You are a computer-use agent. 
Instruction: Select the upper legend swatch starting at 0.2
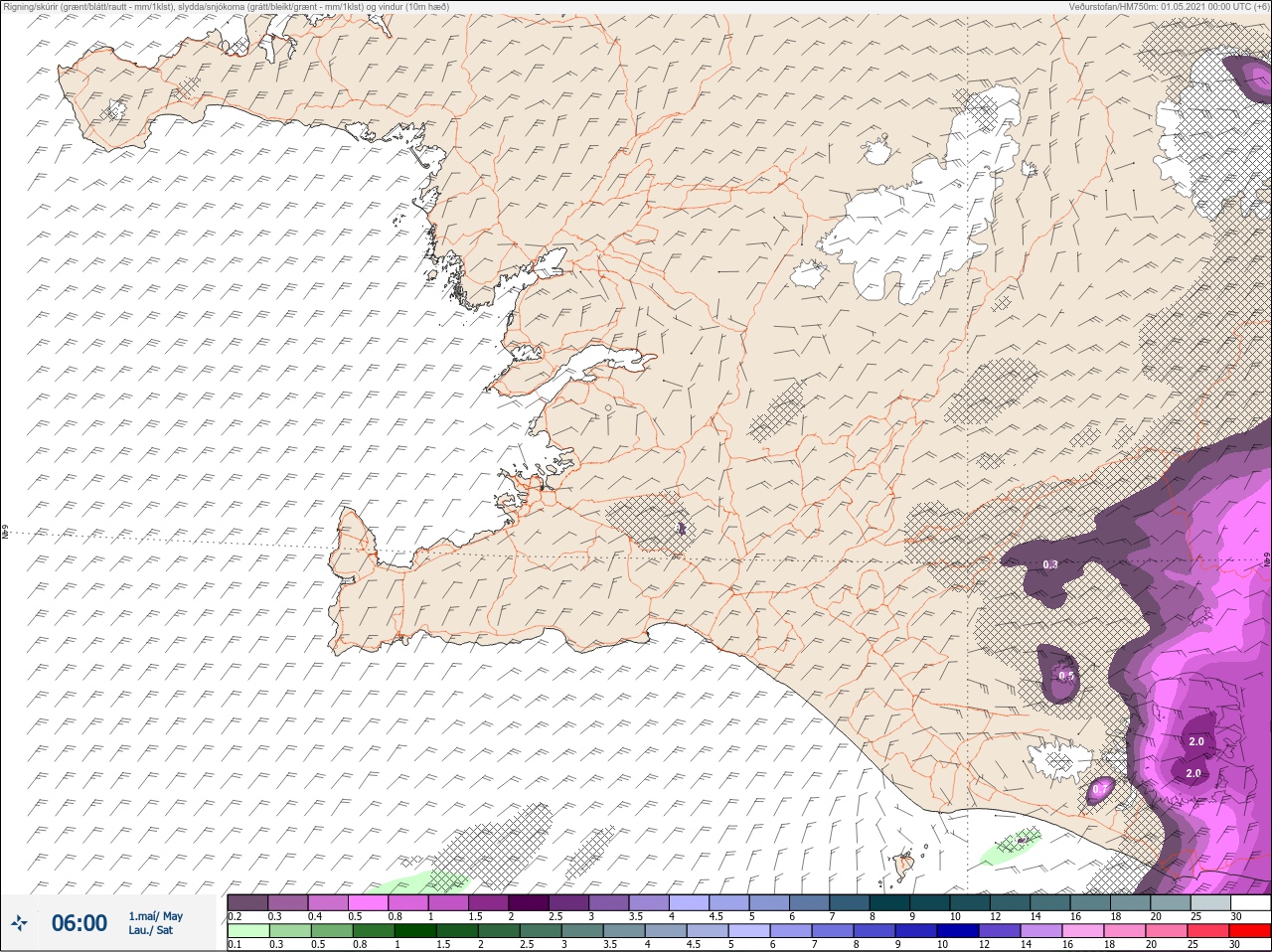tap(247, 902)
